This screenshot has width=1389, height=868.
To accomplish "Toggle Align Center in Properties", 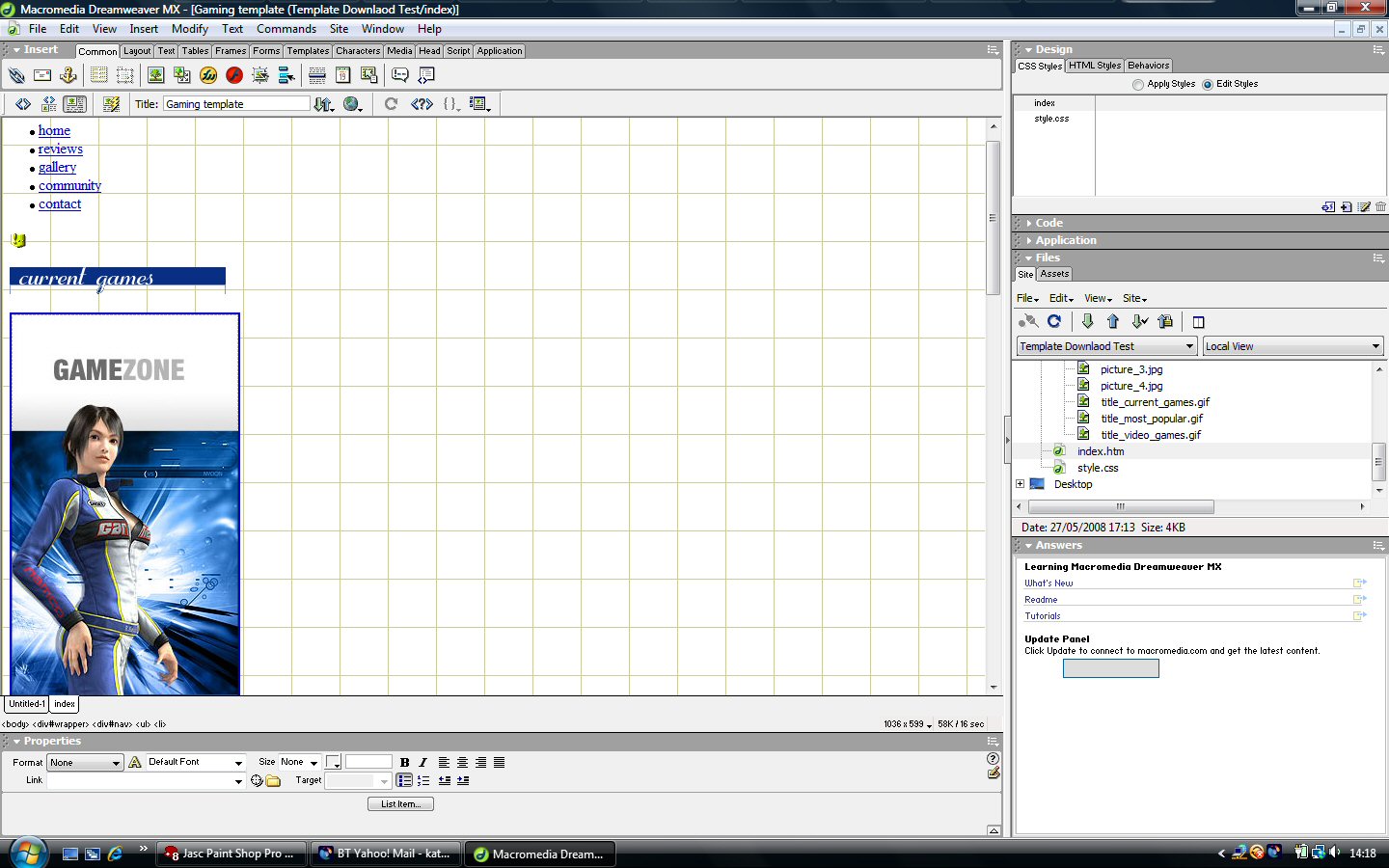I will coord(462,762).
